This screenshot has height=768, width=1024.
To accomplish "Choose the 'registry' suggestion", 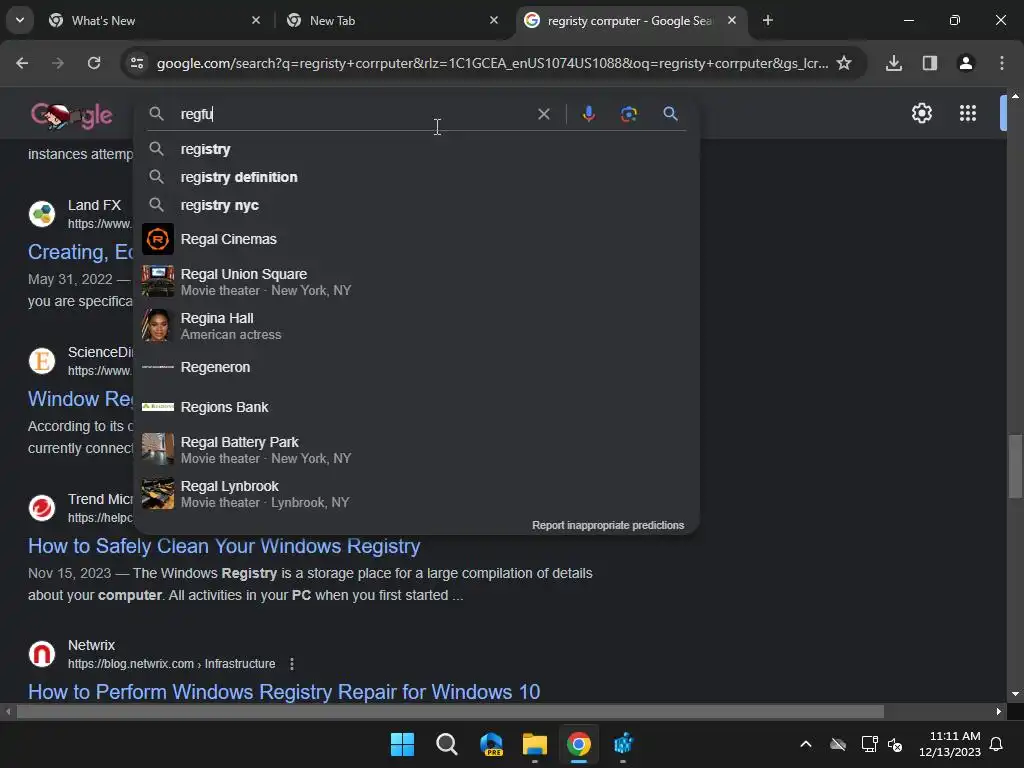I will coord(417,149).
